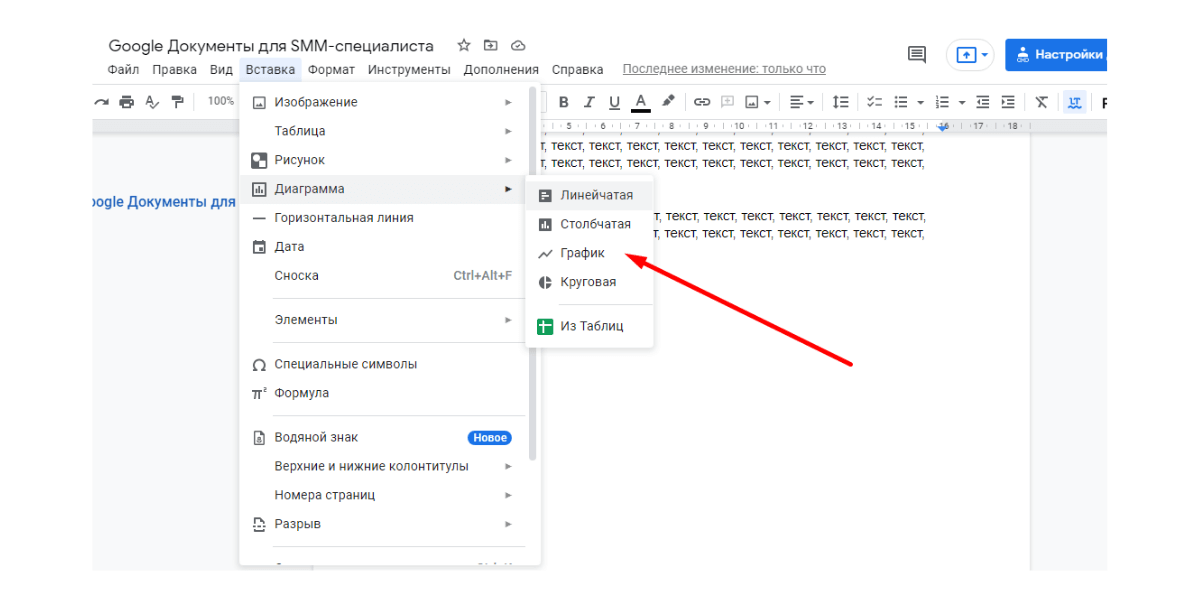Screen dimensions: 1200x600
Task: Click the clear formatting icon
Action: pos(1041,102)
